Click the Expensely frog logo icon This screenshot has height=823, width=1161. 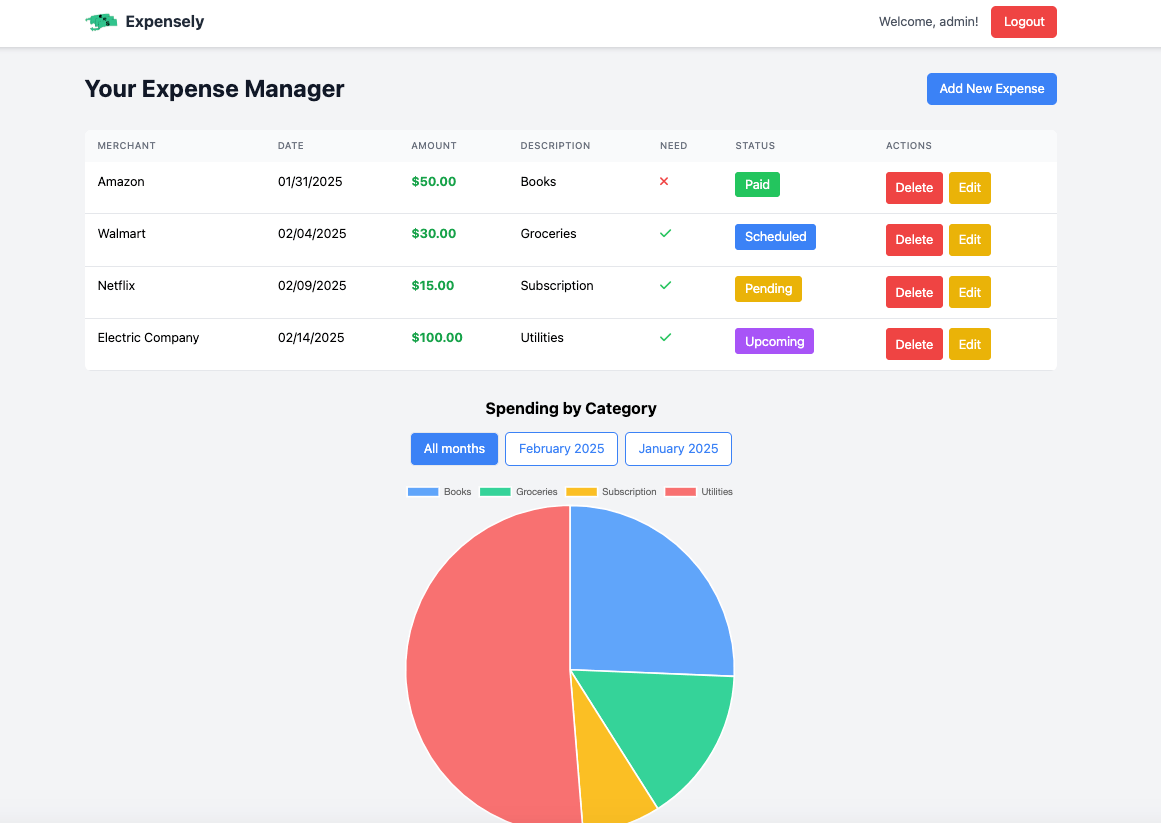(101, 22)
